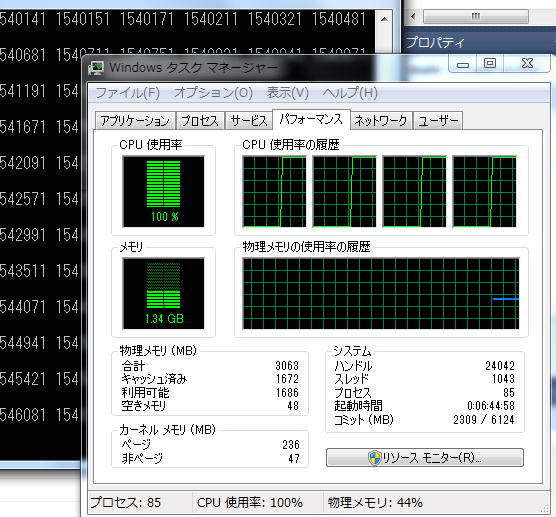This screenshot has height=517, width=556.
Task: Click the ハンドル value 24042
Action: [500, 366]
